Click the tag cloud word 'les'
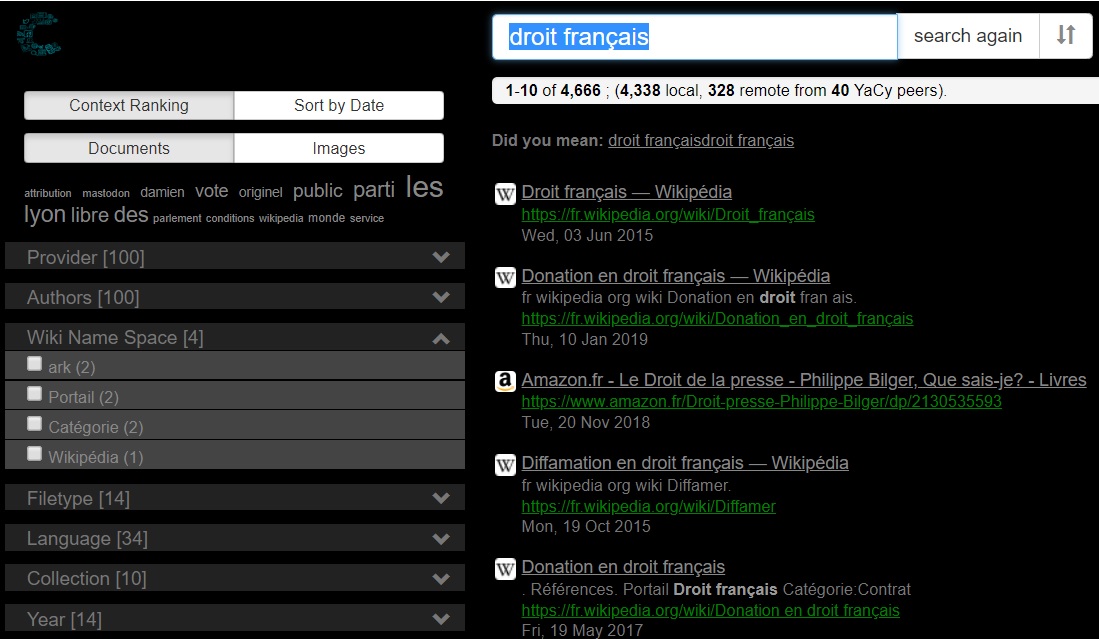Screen dimensions: 1099x639 (424, 187)
